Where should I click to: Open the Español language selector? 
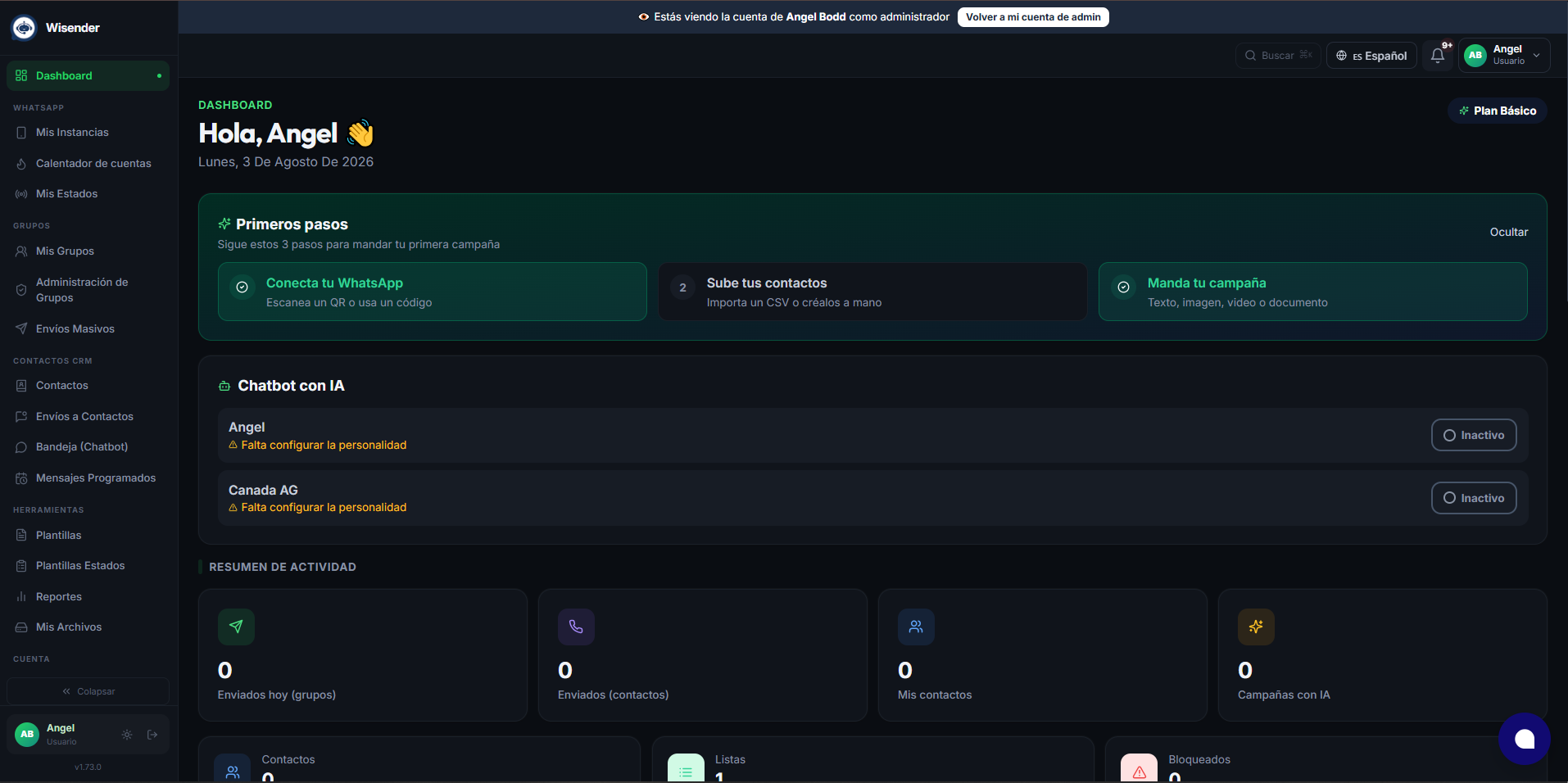[1371, 56]
